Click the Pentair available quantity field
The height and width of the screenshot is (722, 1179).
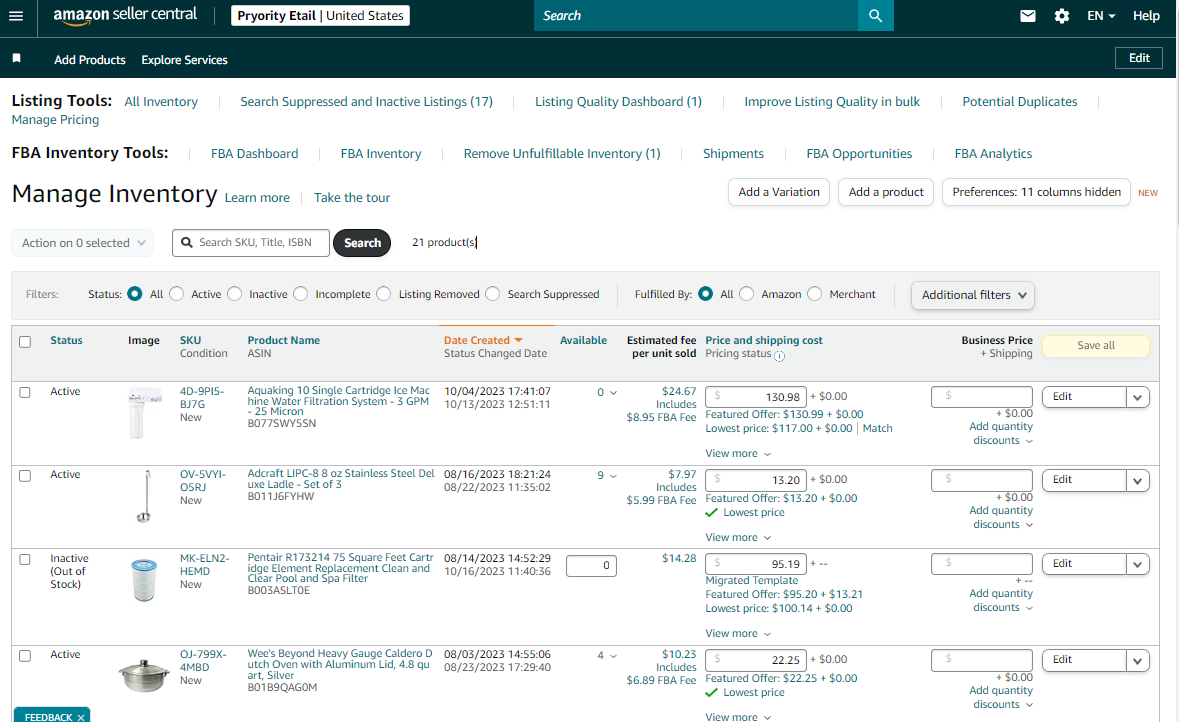591,566
